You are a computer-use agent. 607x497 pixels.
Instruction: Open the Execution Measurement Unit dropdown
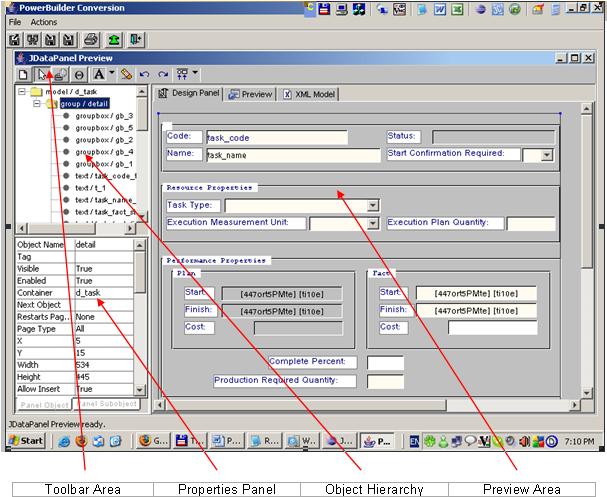(x=373, y=223)
